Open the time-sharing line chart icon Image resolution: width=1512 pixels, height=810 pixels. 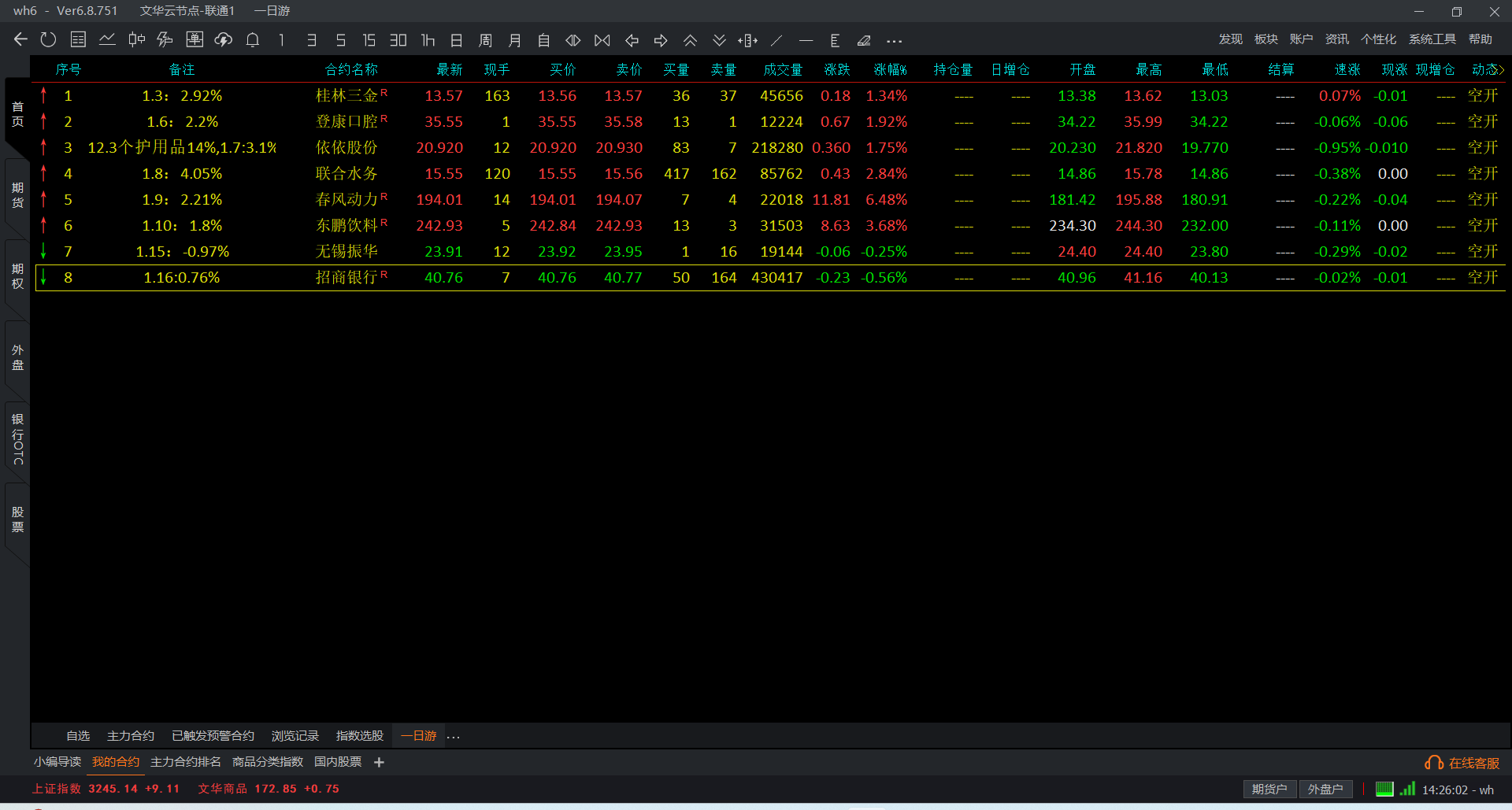click(x=107, y=39)
